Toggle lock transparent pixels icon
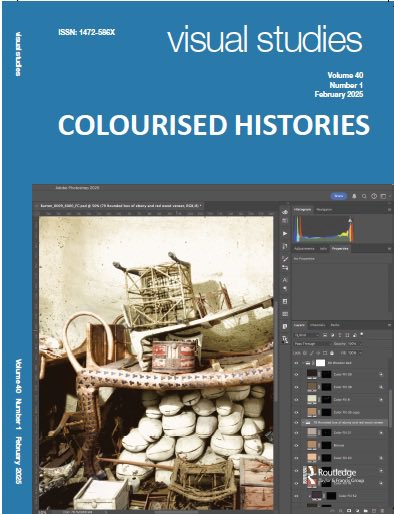Screen dimensions: 394x514 [x=304, y=353]
